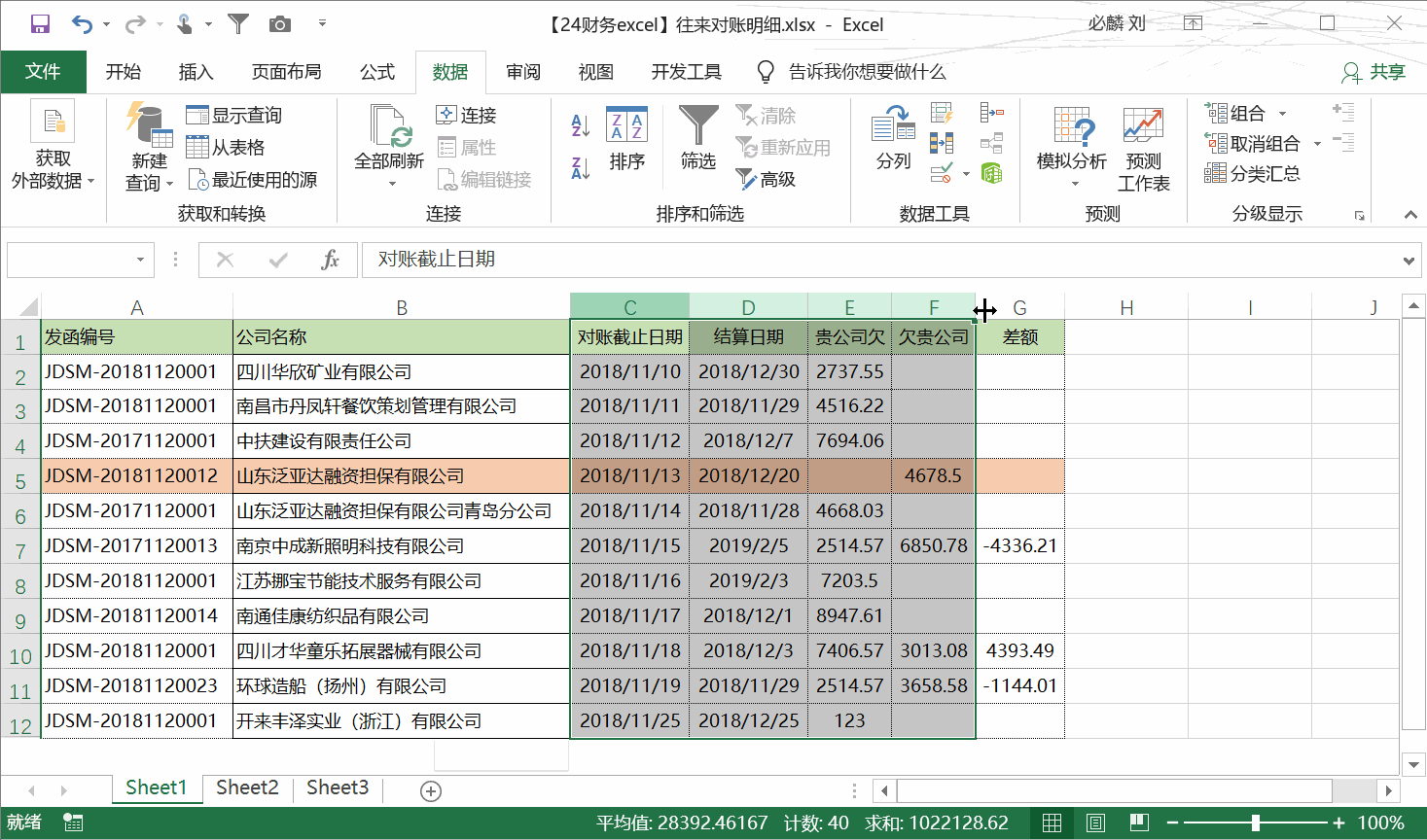Collapse the ribbon with the chevron

point(1410,215)
